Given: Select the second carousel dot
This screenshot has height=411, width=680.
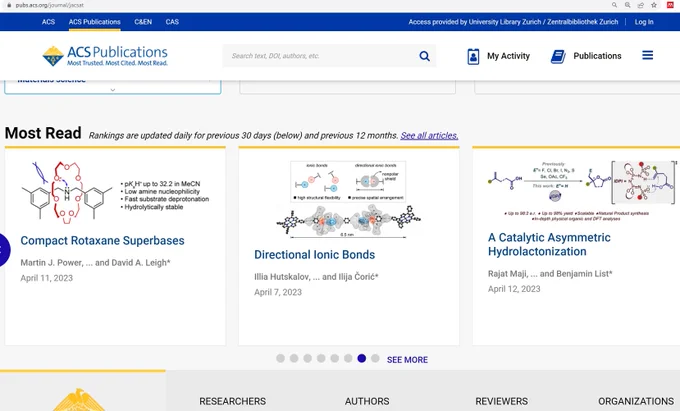Looking at the screenshot, I should pos(294,358).
